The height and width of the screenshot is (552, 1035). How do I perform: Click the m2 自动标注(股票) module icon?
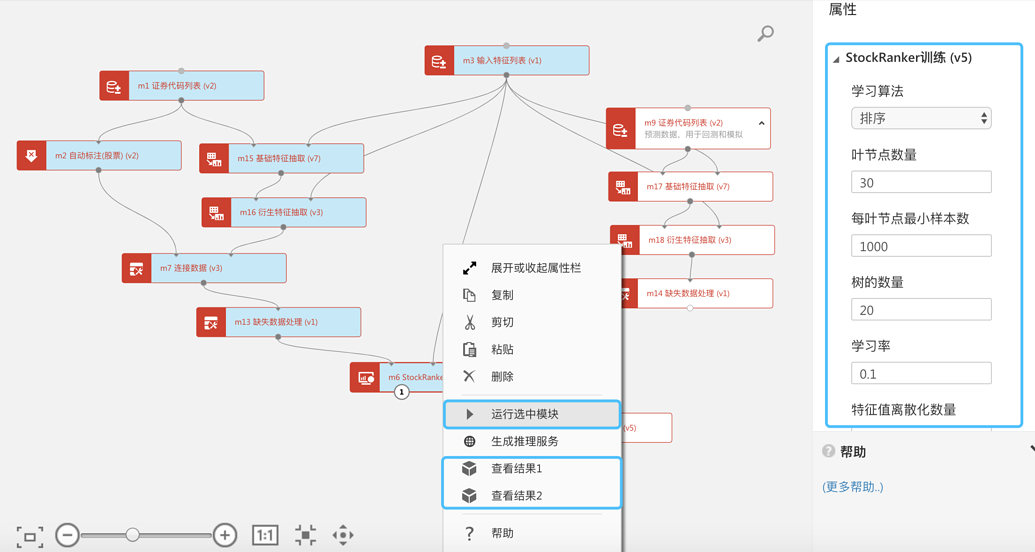click(31, 156)
